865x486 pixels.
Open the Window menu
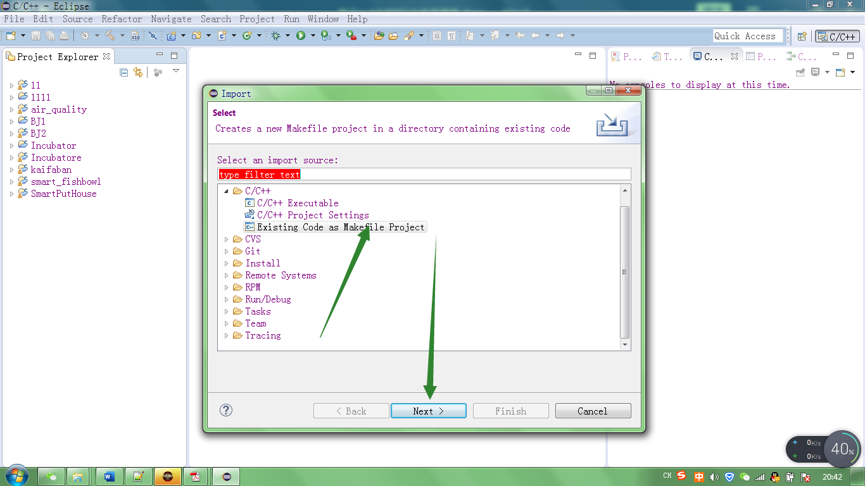point(323,19)
